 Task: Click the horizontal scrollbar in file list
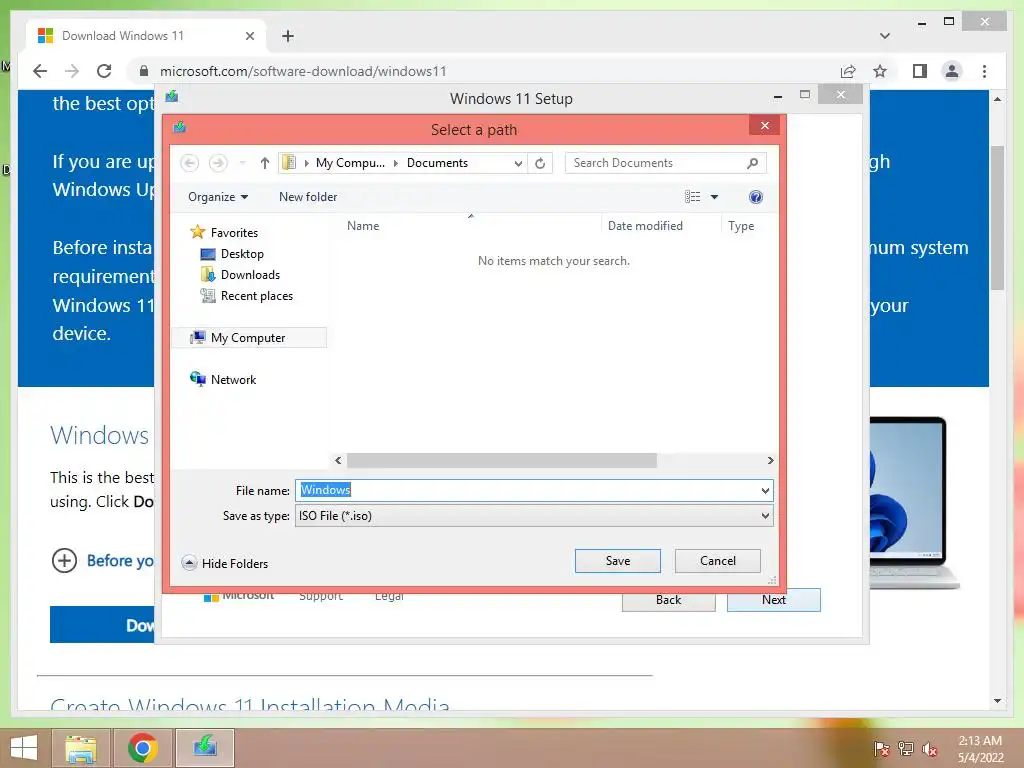(x=502, y=460)
